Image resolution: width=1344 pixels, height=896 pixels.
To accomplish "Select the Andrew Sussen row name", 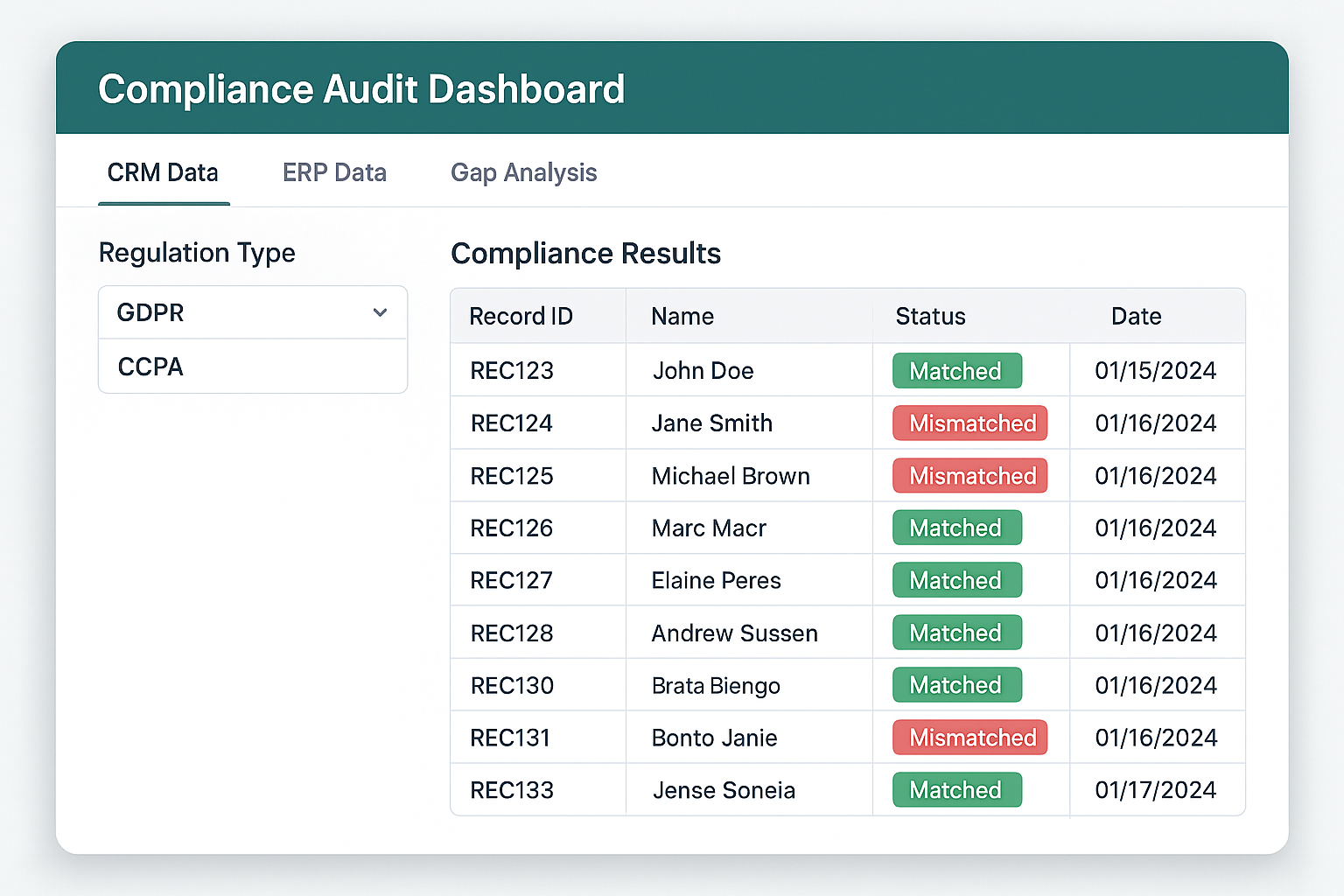I will click(x=734, y=633).
